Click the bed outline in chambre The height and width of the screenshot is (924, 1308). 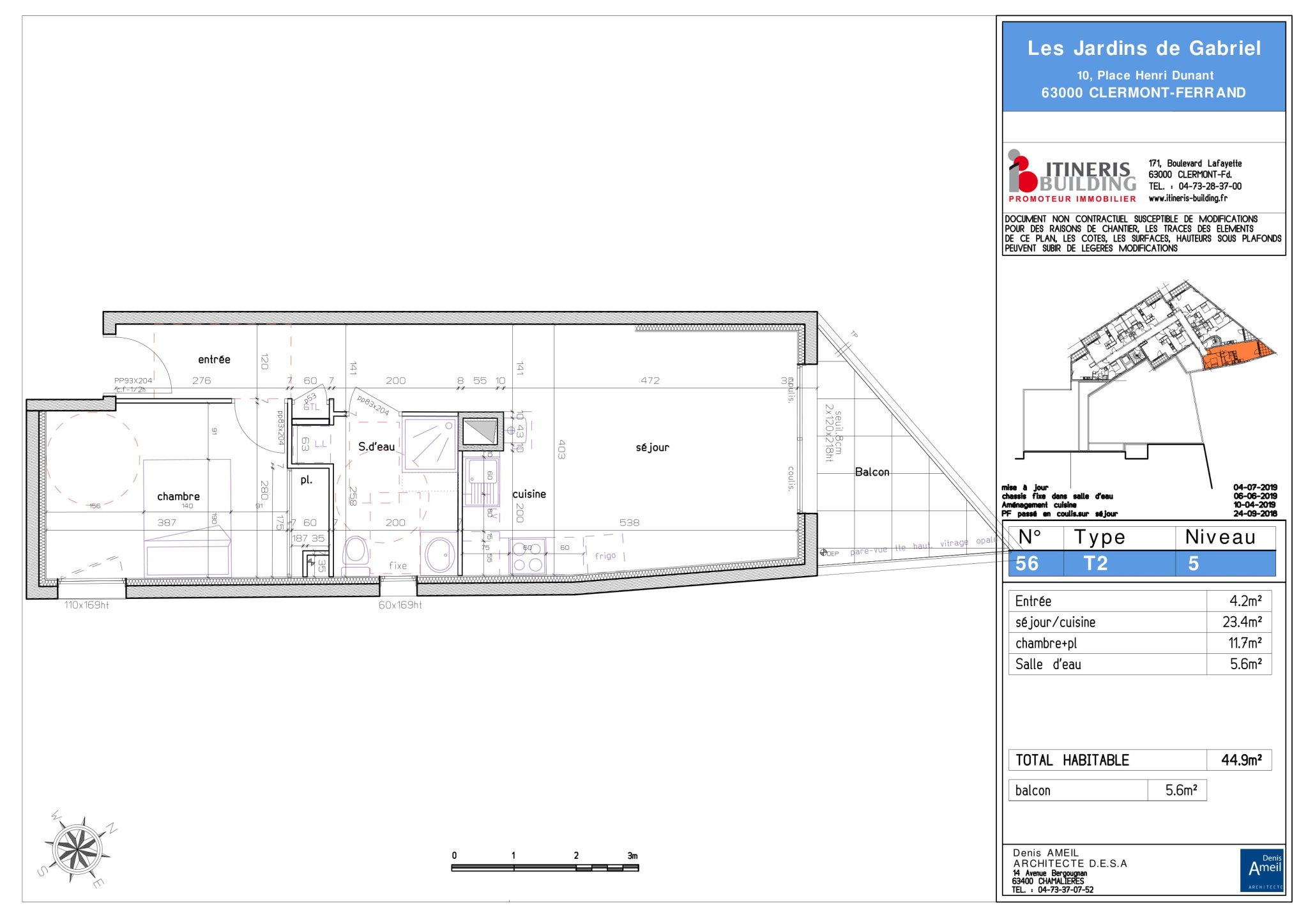pos(187,518)
